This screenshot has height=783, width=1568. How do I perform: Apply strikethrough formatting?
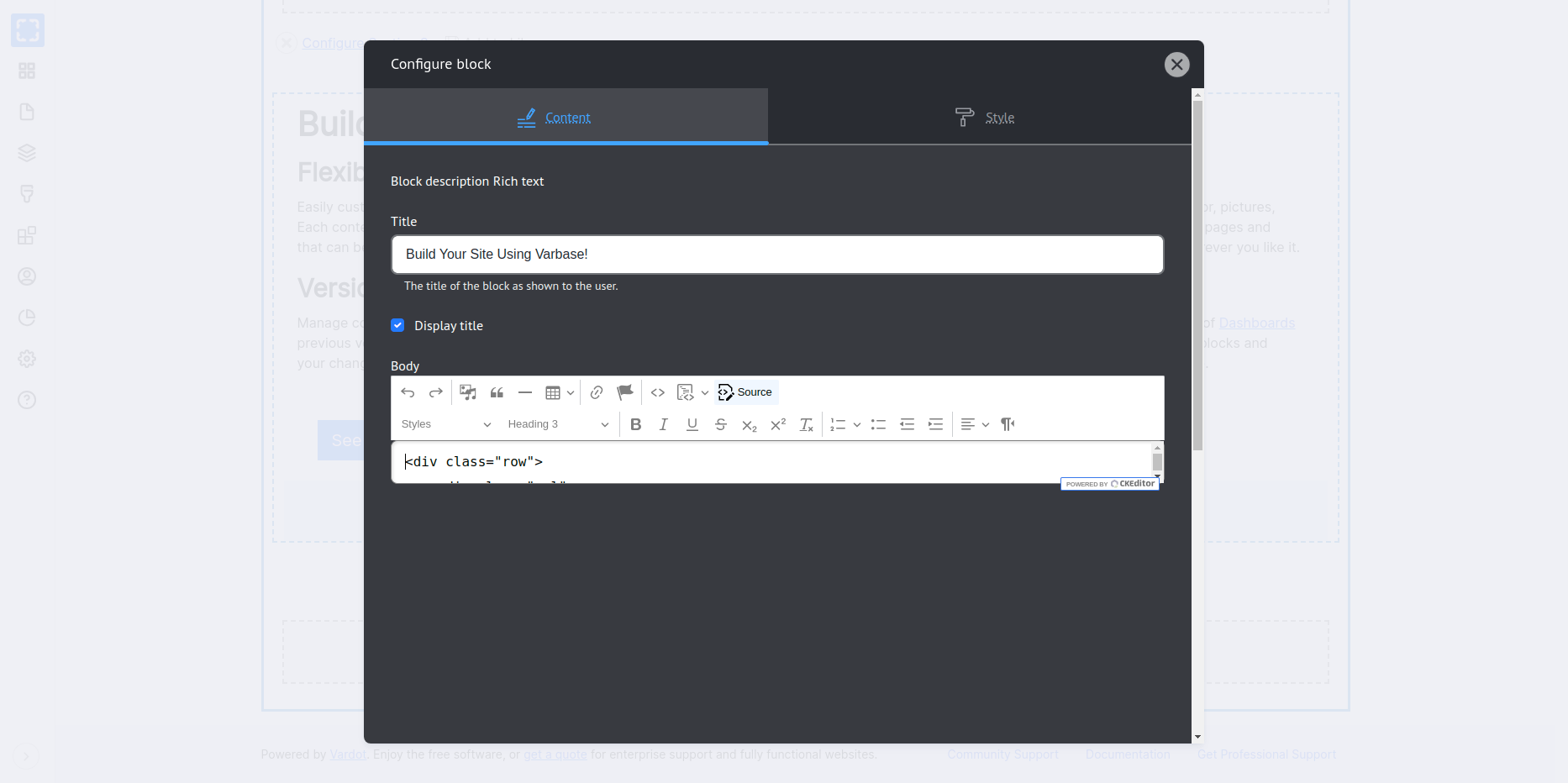721,424
